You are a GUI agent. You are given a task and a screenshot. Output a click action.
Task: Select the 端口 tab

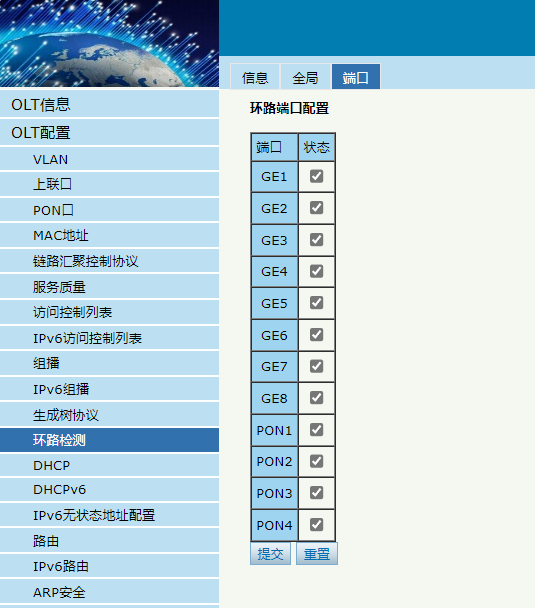pos(356,77)
